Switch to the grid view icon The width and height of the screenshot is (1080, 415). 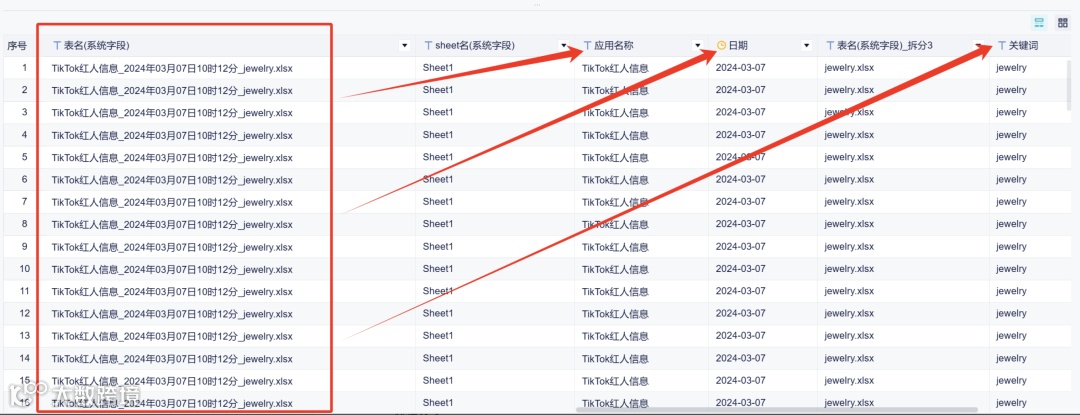1063,23
